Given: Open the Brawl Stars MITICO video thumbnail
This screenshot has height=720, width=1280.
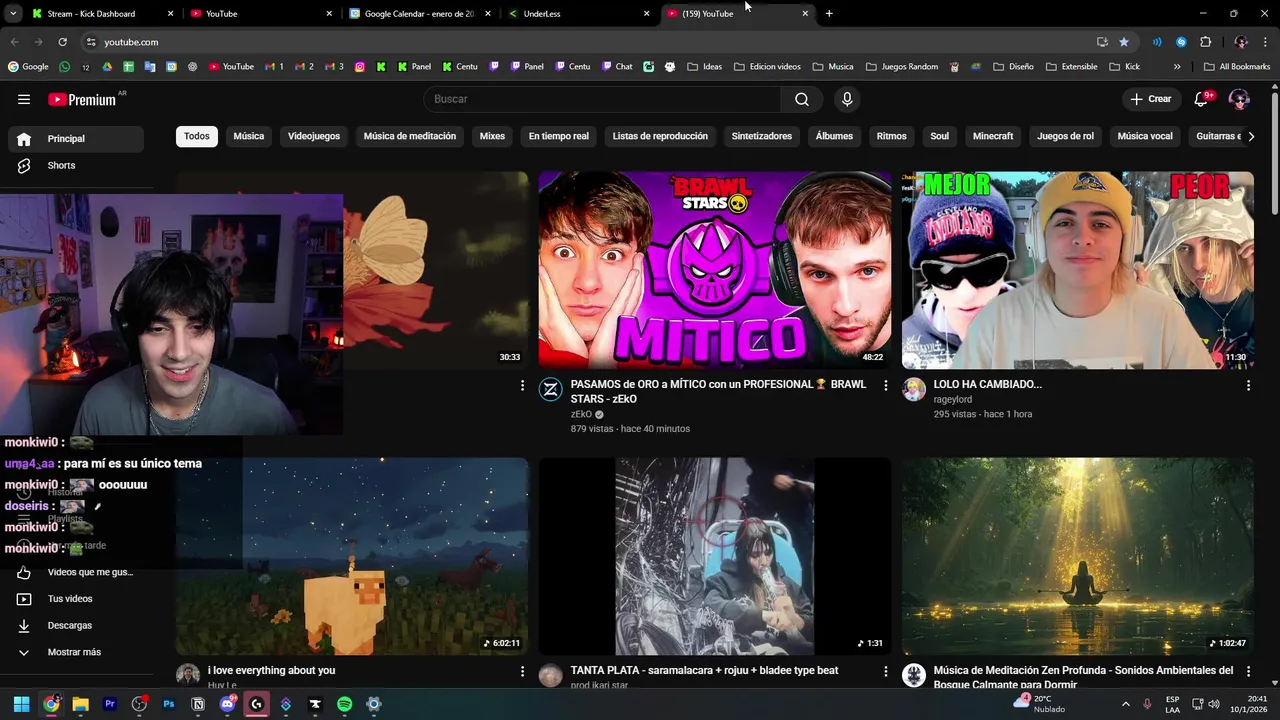Looking at the screenshot, I should tap(714, 270).
